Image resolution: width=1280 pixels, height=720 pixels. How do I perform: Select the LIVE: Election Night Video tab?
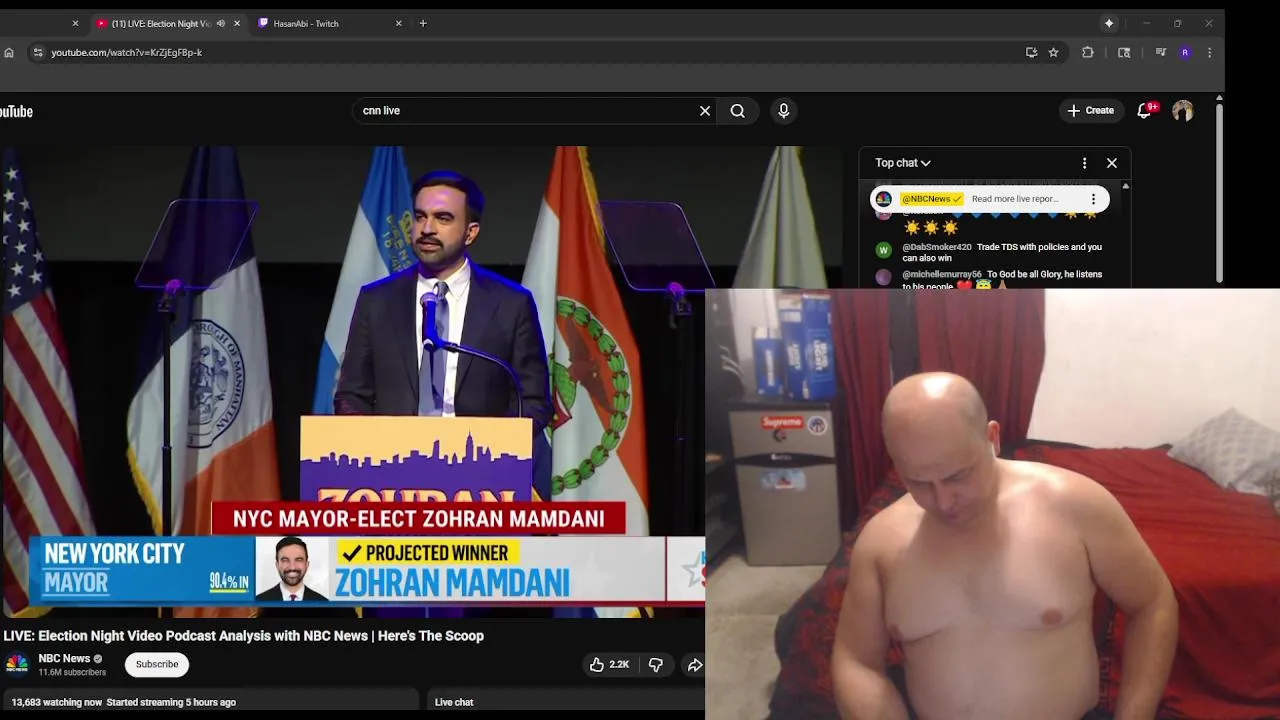(x=160, y=23)
